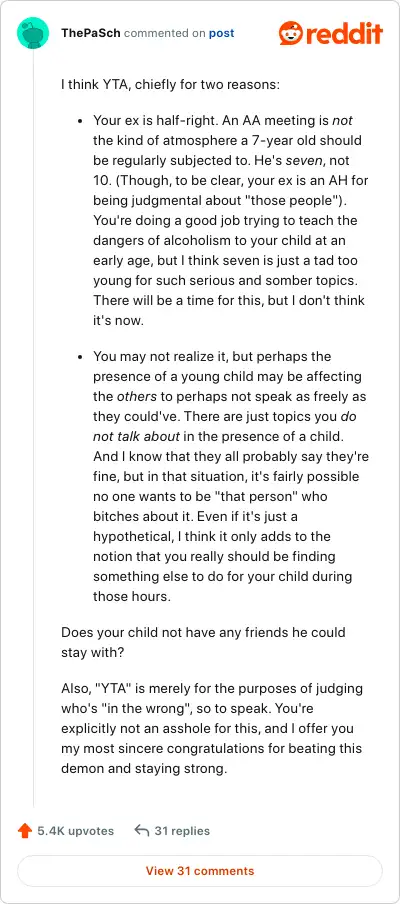This screenshot has width=400, height=904.
Task: Follow the blue "post" link
Action: click(x=221, y=33)
